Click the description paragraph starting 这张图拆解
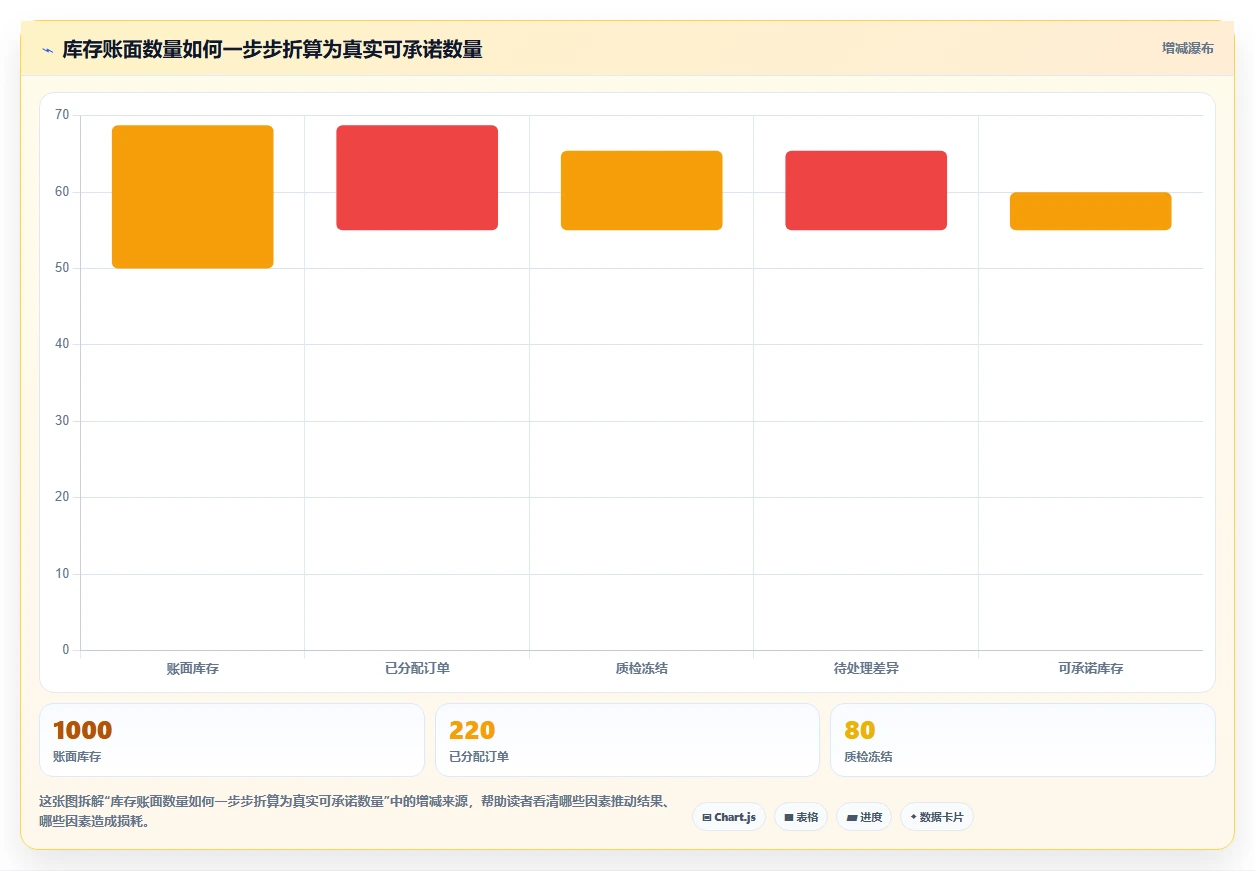The image size is (1255, 871). tap(354, 812)
